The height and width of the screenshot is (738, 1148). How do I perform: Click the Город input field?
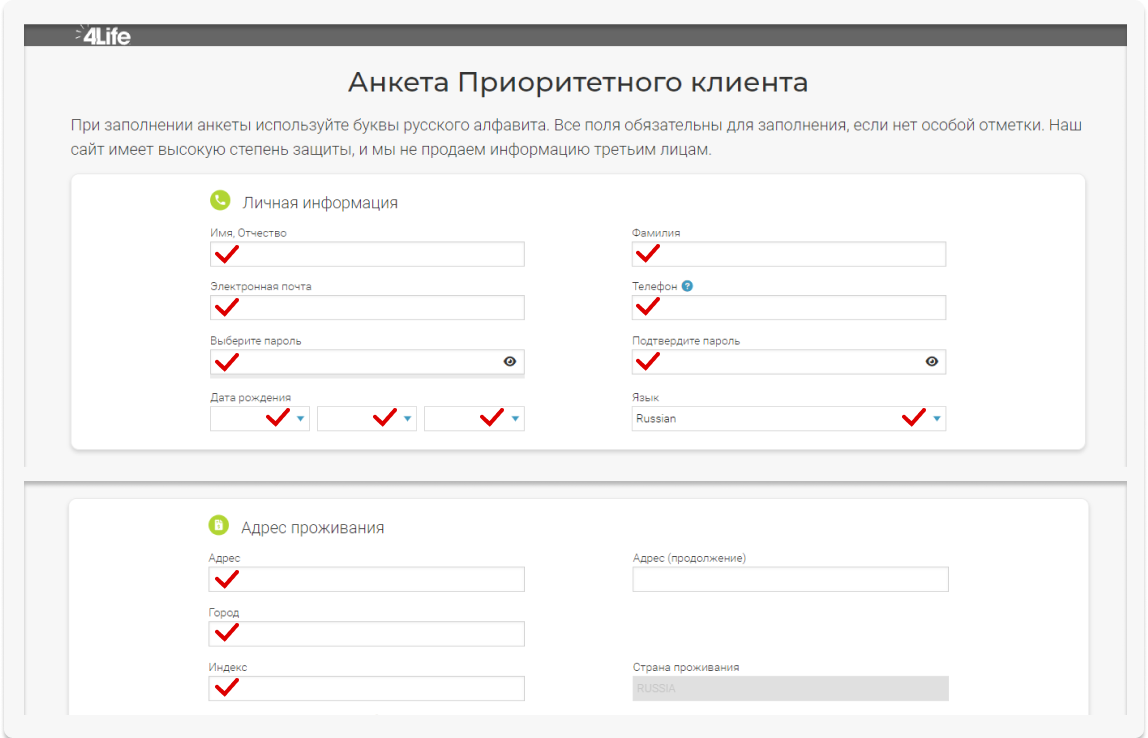[x=380, y=634]
